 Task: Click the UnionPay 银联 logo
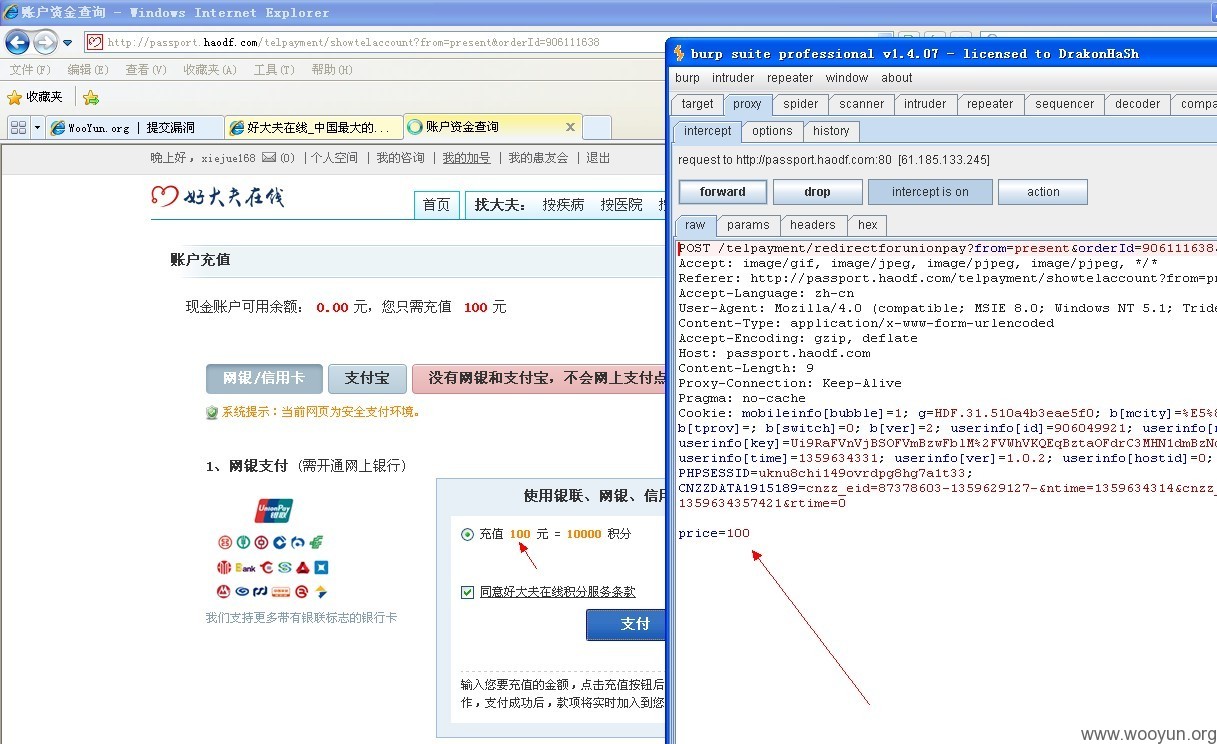pyautogui.click(x=273, y=510)
